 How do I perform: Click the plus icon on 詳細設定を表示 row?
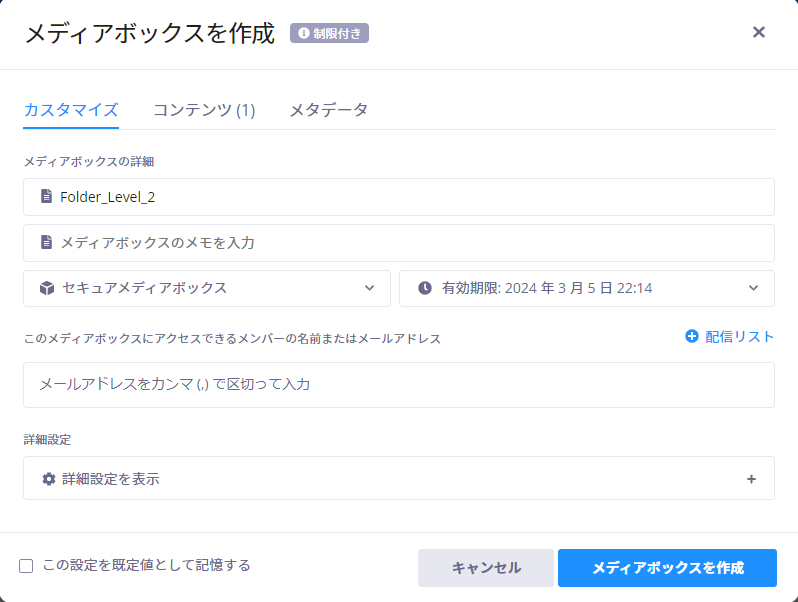point(751,479)
